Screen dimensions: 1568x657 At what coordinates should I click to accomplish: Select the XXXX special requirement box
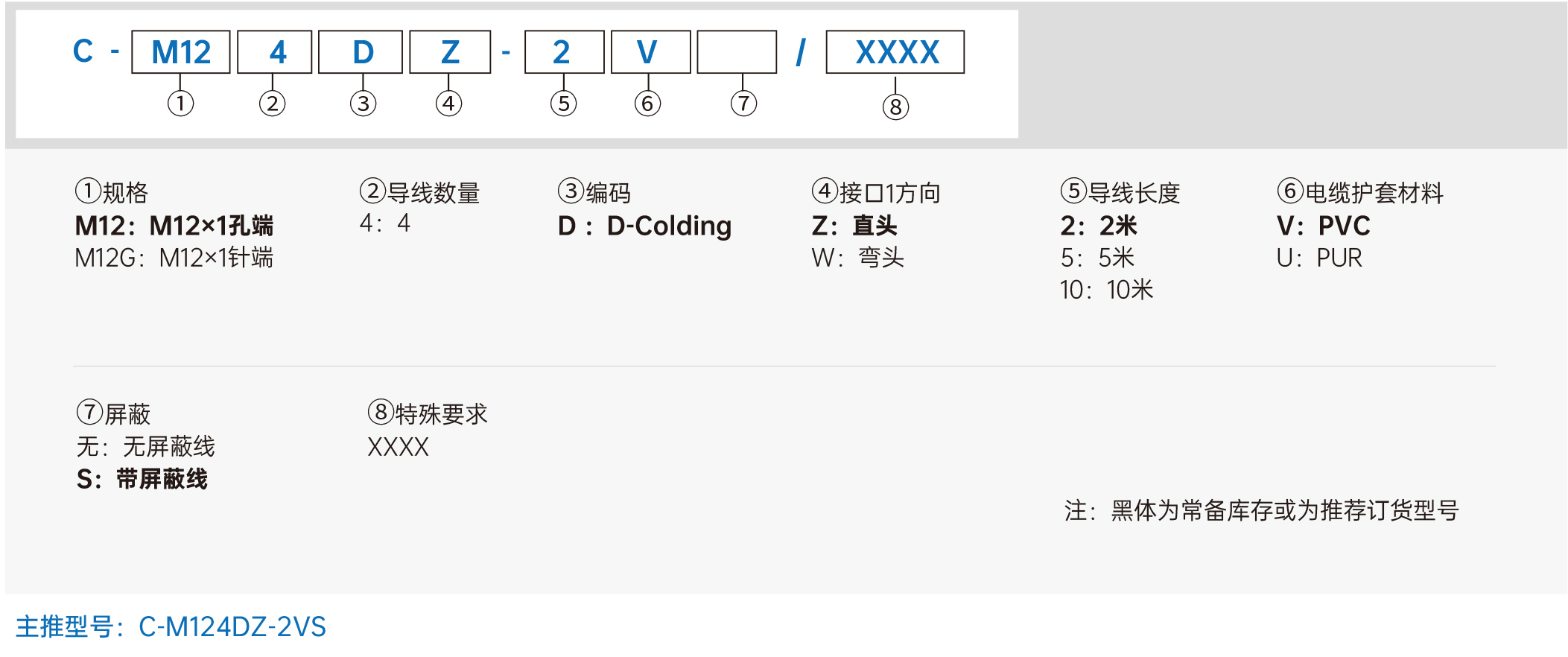point(895,52)
